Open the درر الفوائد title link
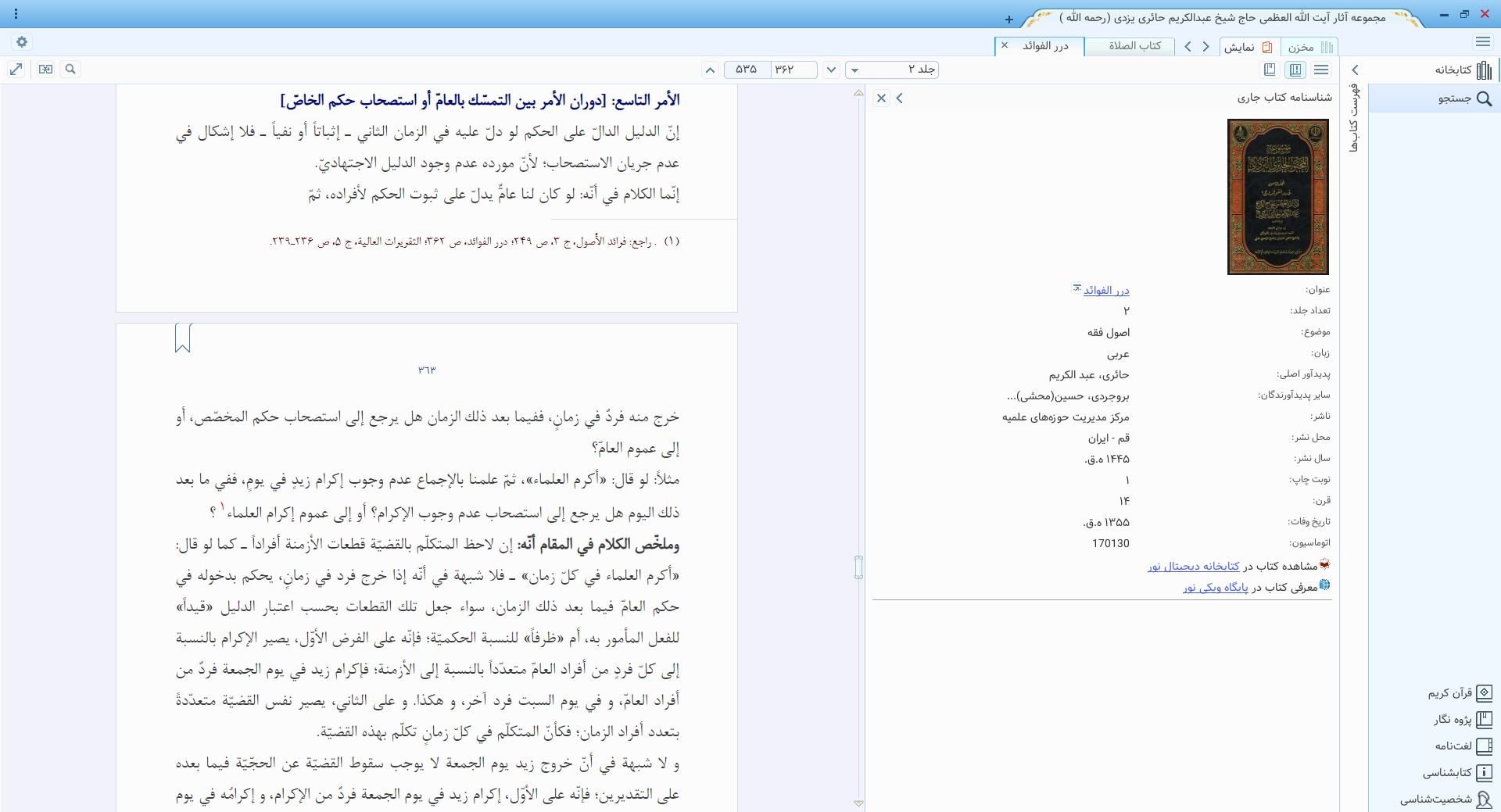 [1106, 290]
